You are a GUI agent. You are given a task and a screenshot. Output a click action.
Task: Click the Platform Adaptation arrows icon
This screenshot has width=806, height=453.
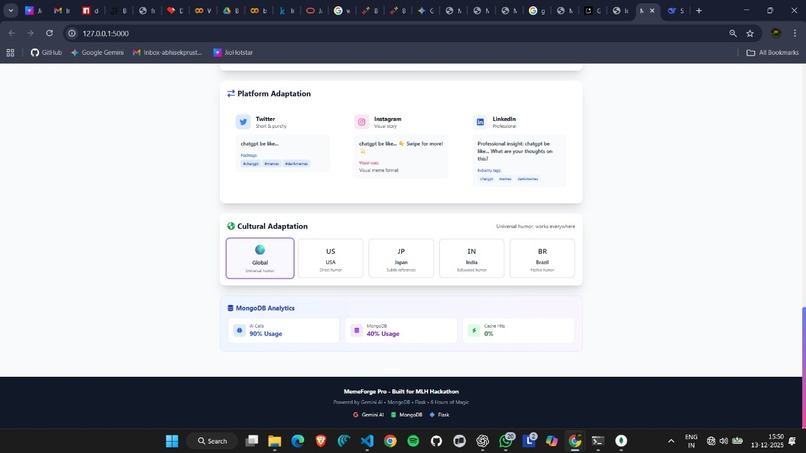(231, 94)
